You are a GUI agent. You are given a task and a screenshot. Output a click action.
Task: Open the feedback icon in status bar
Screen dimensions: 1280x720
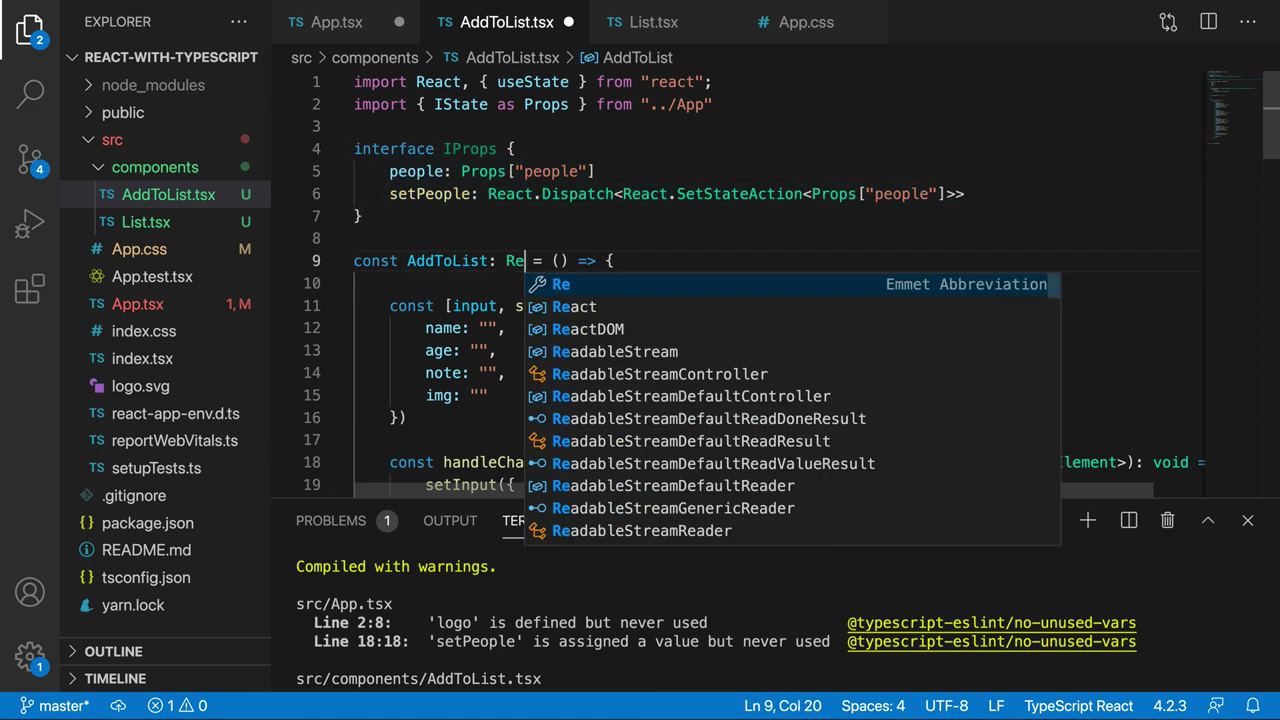(1217, 706)
